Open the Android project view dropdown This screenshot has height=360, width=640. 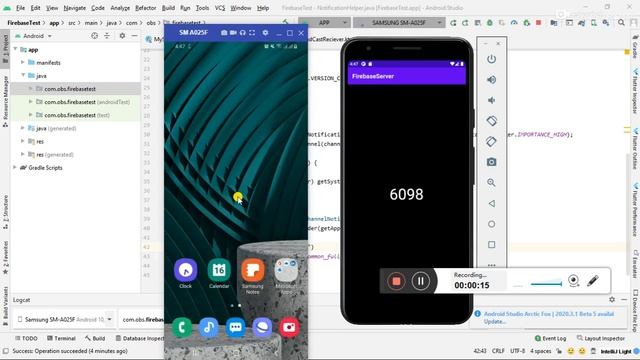coord(34,36)
